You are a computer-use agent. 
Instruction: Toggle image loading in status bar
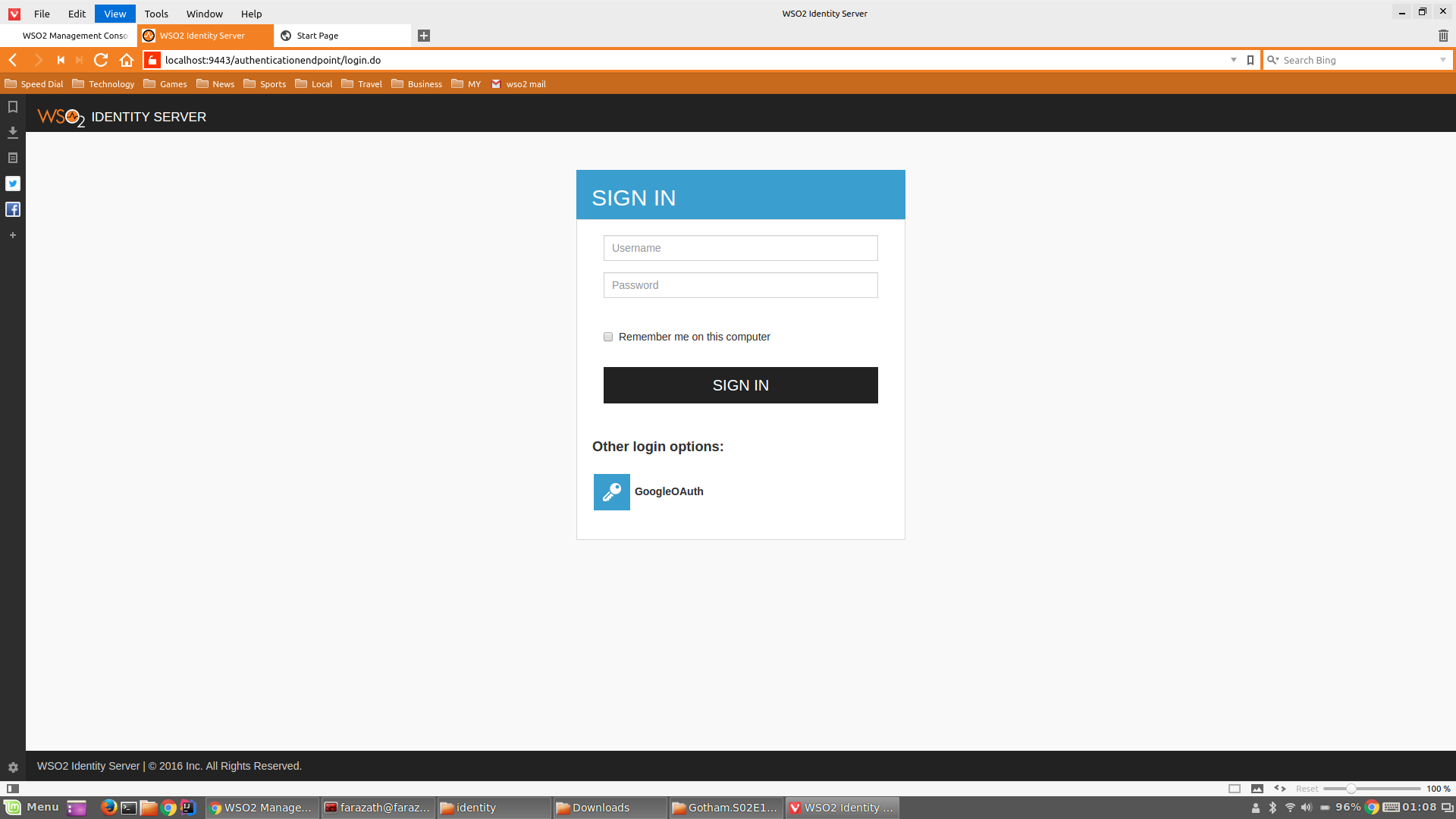[x=1257, y=789]
